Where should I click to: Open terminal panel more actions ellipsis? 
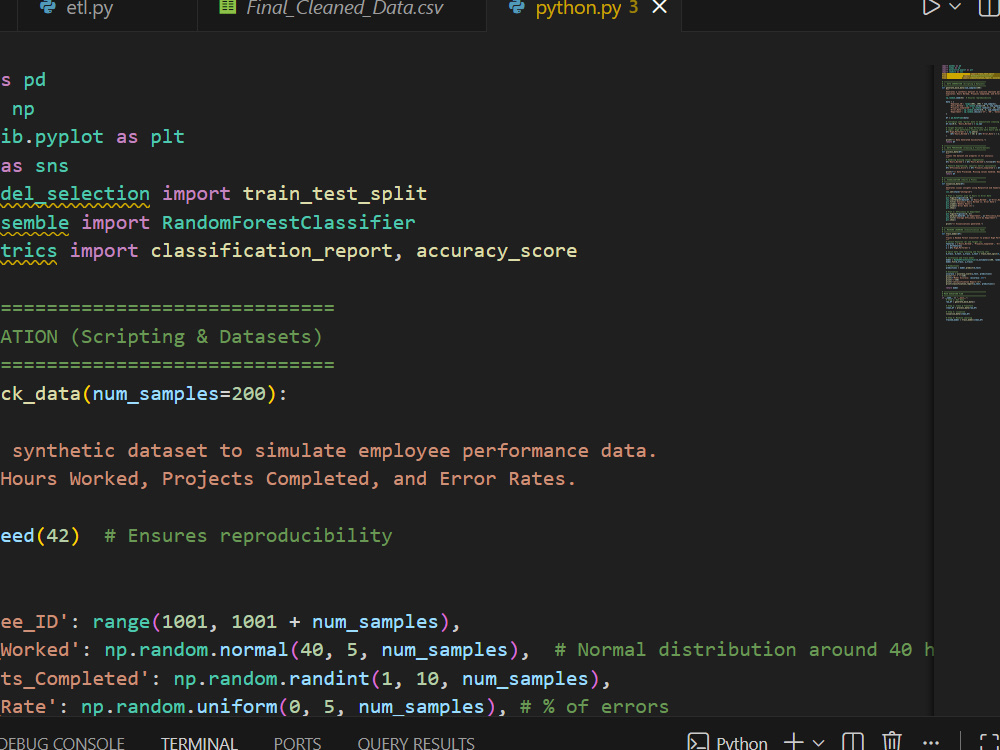point(931,743)
